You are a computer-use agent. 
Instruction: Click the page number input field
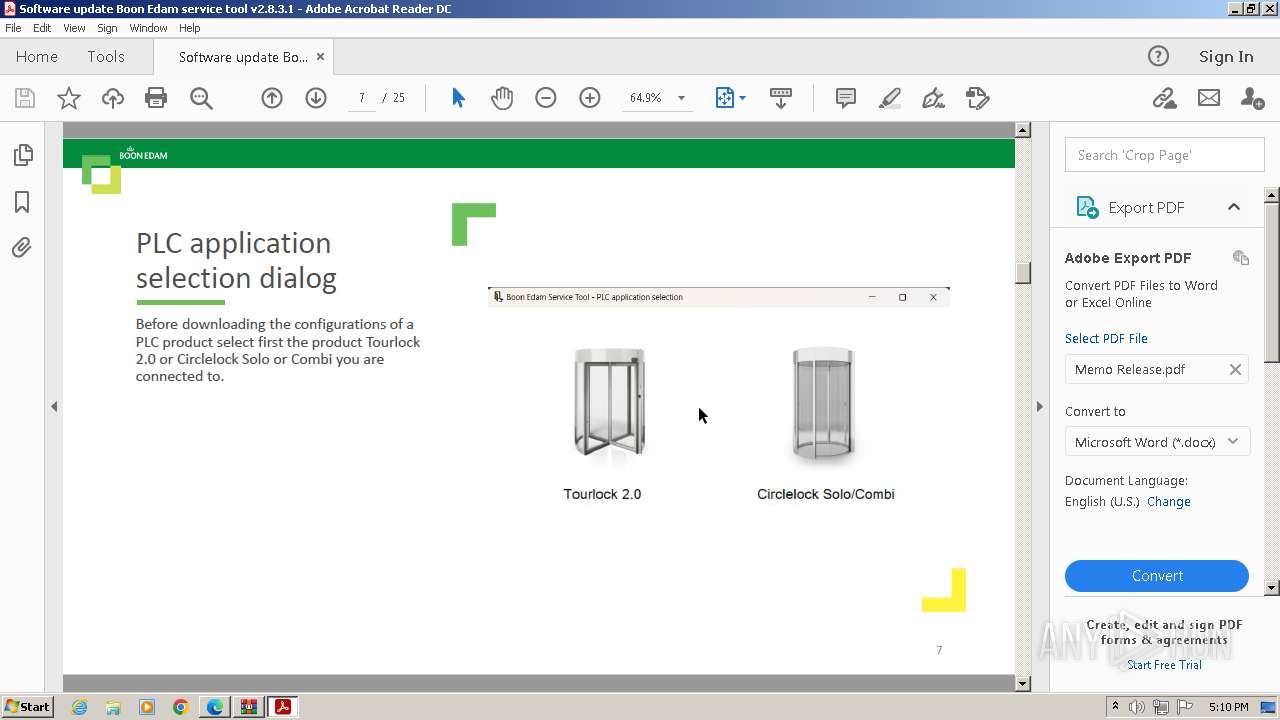361,98
